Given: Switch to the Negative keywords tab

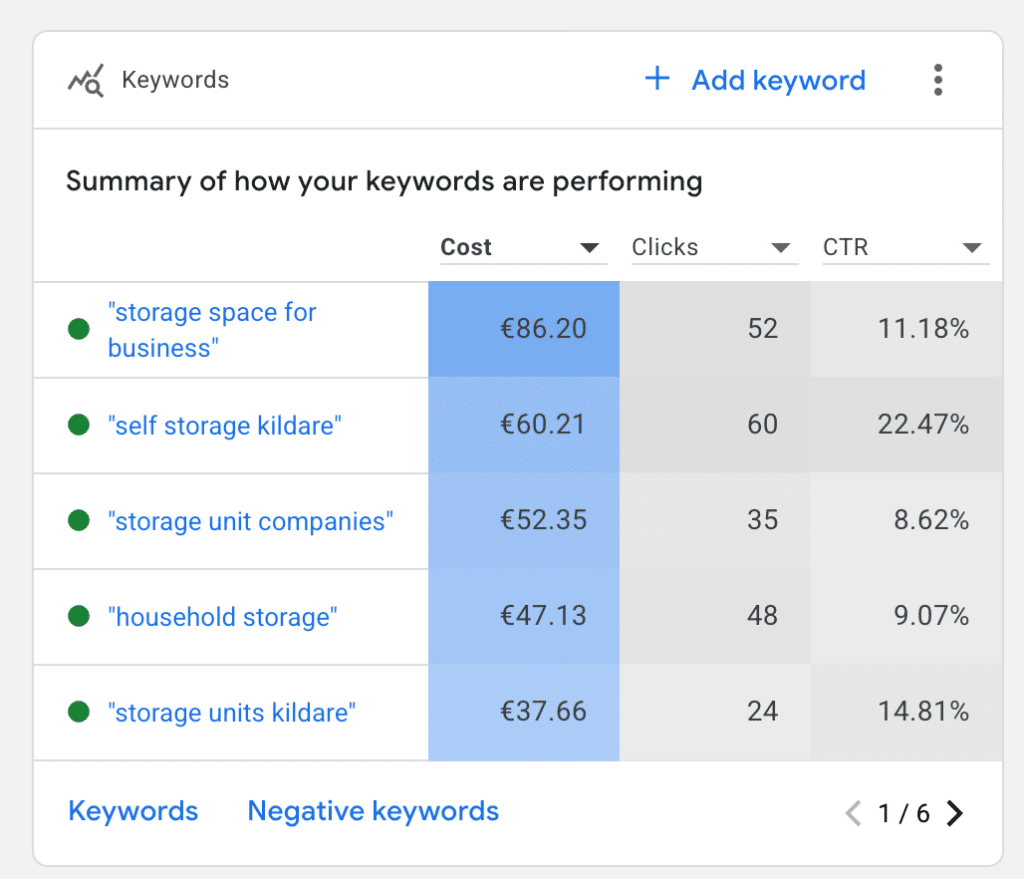Looking at the screenshot, I should 373,811.
